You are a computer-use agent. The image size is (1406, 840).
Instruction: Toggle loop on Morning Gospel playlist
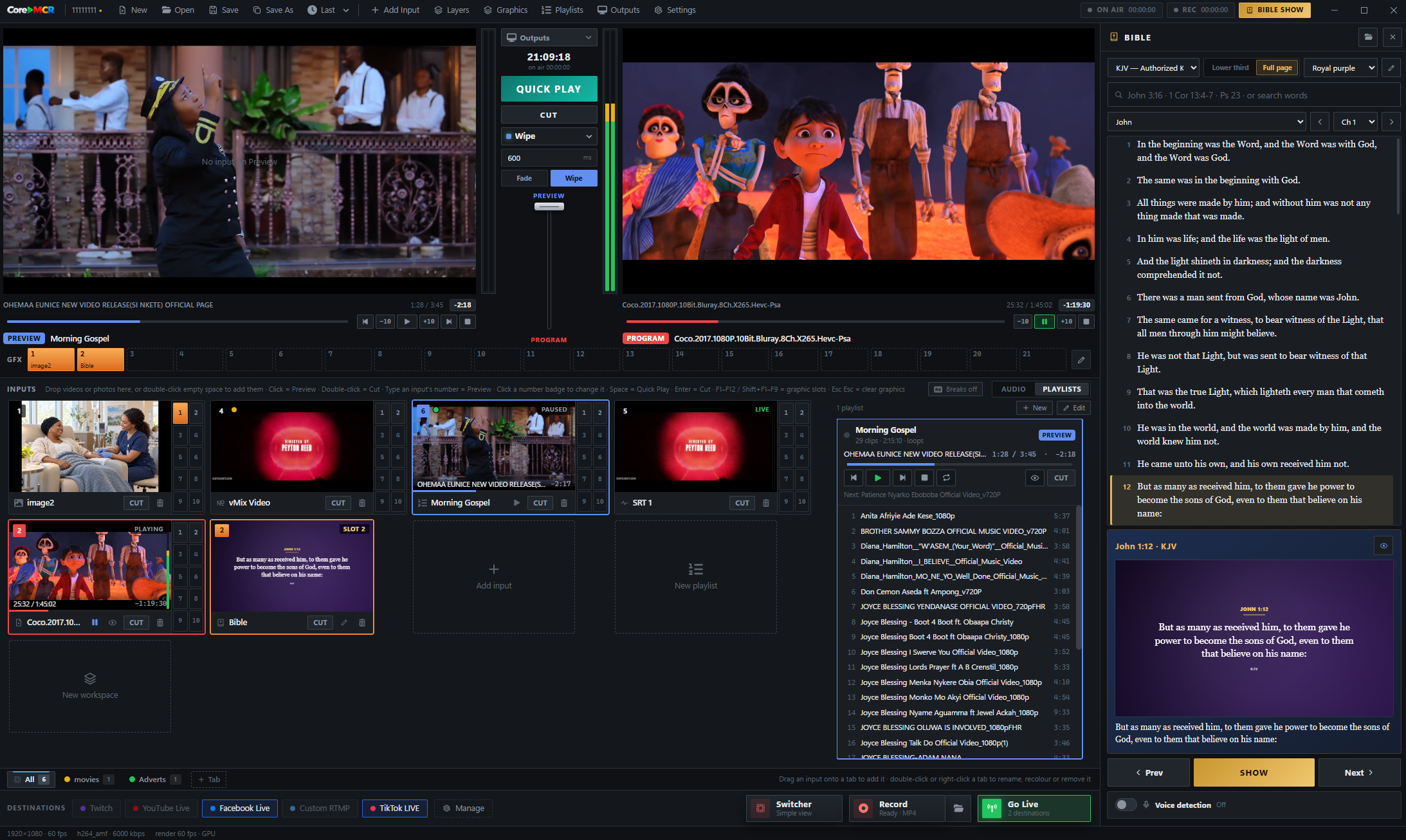coord(946,478)
